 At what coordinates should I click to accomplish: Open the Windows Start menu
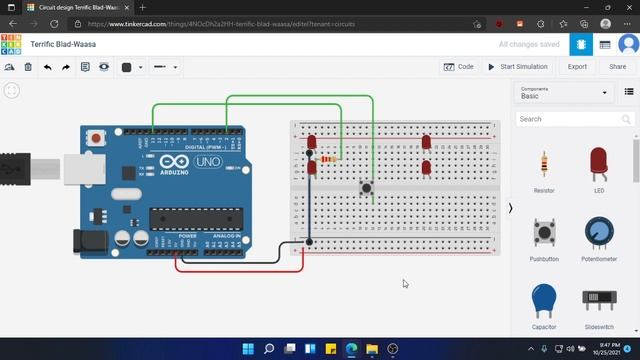(x=248, y=349)
